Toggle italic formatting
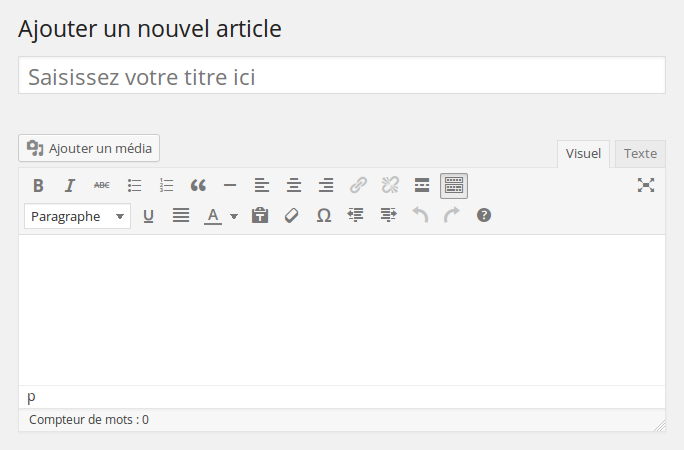This screenshot has height=450, width=684. pyautogui.click(x=70, y=186)
